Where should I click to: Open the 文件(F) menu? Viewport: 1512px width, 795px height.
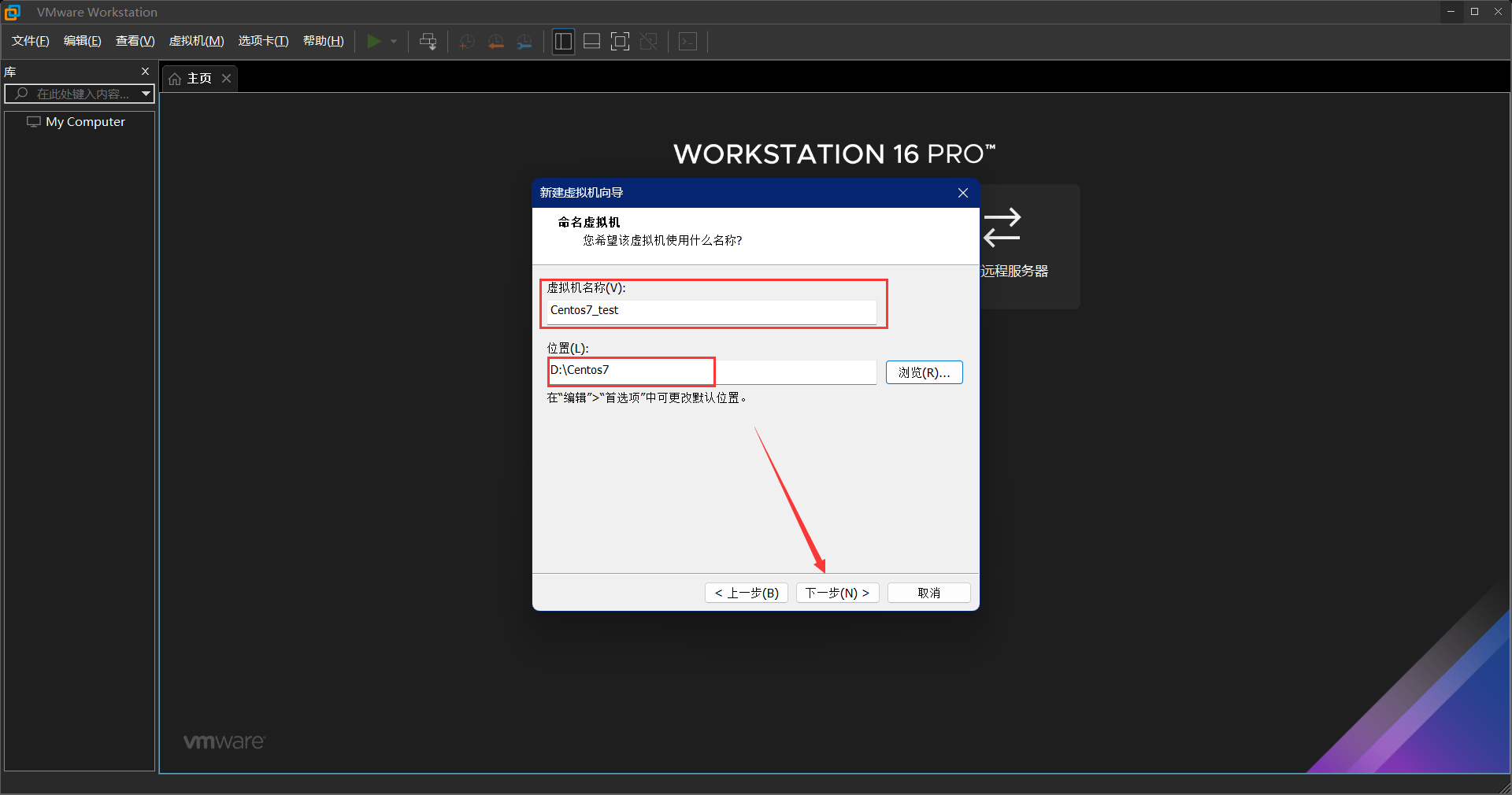click(31, 41)
